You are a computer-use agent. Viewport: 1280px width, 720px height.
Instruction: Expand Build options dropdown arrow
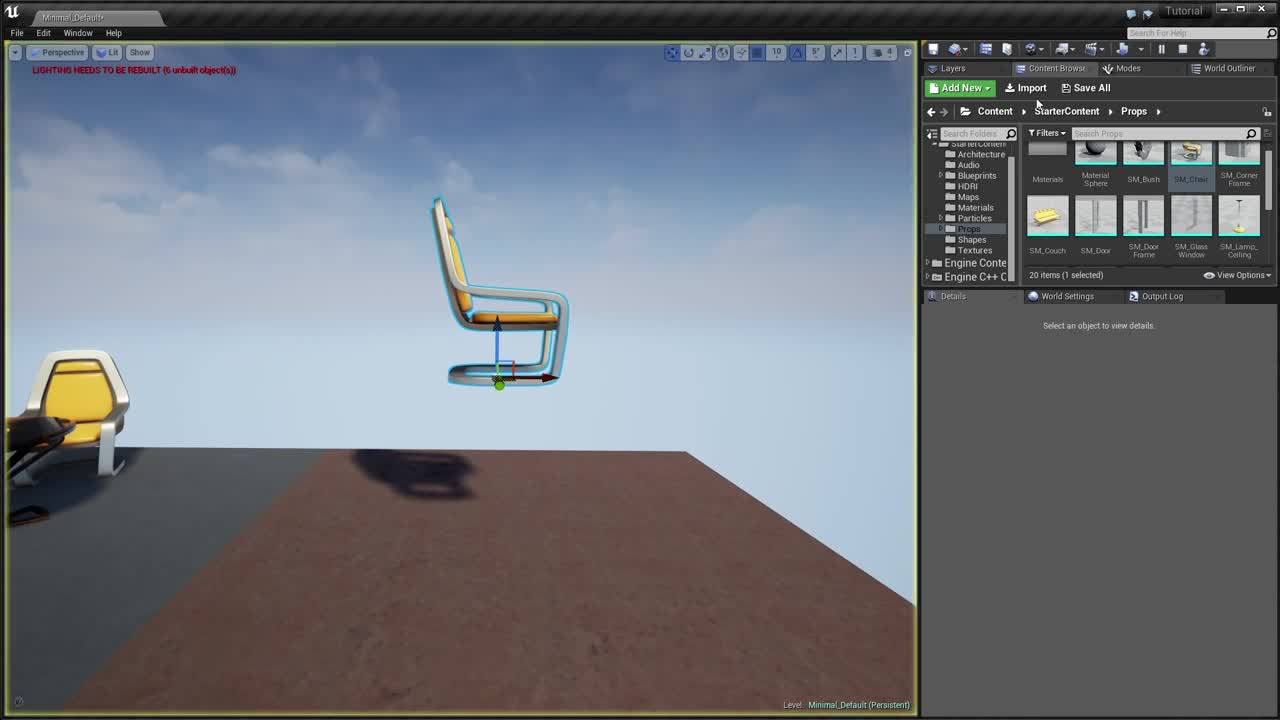coord(1141,50)
